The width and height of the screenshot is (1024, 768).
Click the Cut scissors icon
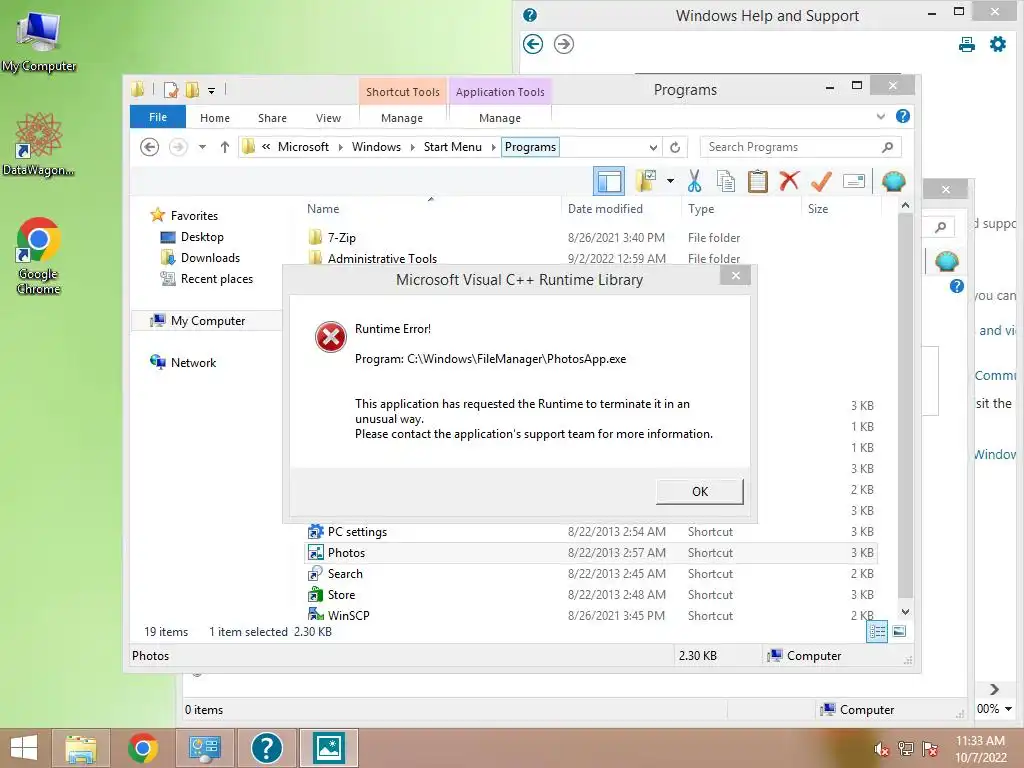[694, 182]
